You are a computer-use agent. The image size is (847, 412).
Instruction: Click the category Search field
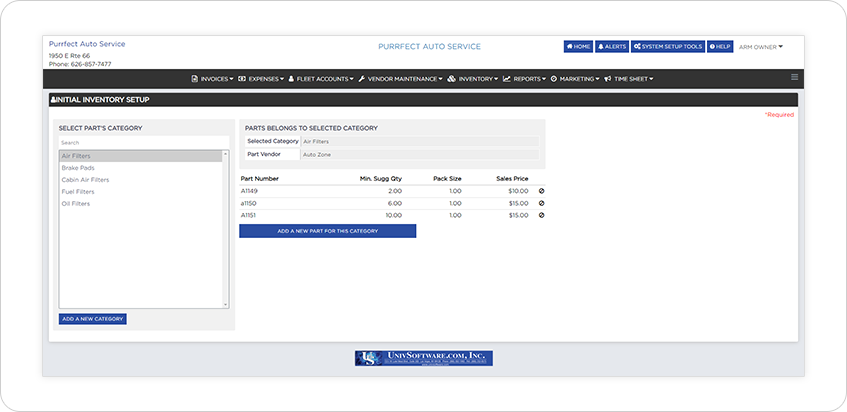[x=144, y=143]
